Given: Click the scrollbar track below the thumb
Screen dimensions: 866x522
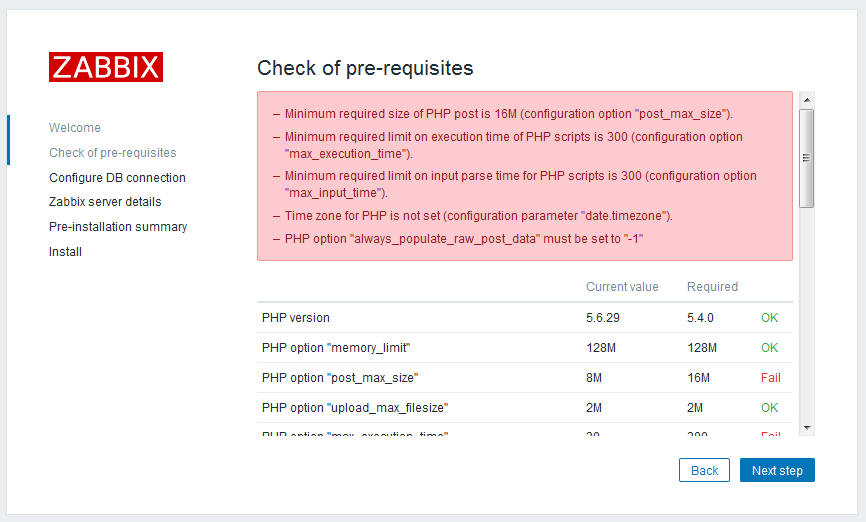Looking at the screenshot, I should 807,314.
